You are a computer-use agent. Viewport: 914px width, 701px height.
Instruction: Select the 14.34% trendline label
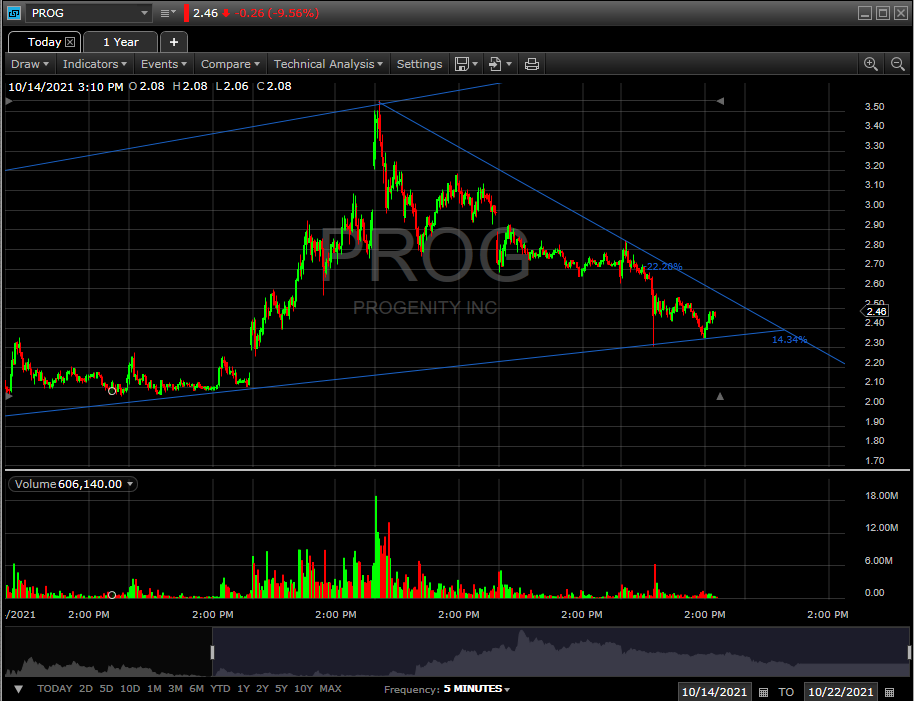(x=789, y=339)
